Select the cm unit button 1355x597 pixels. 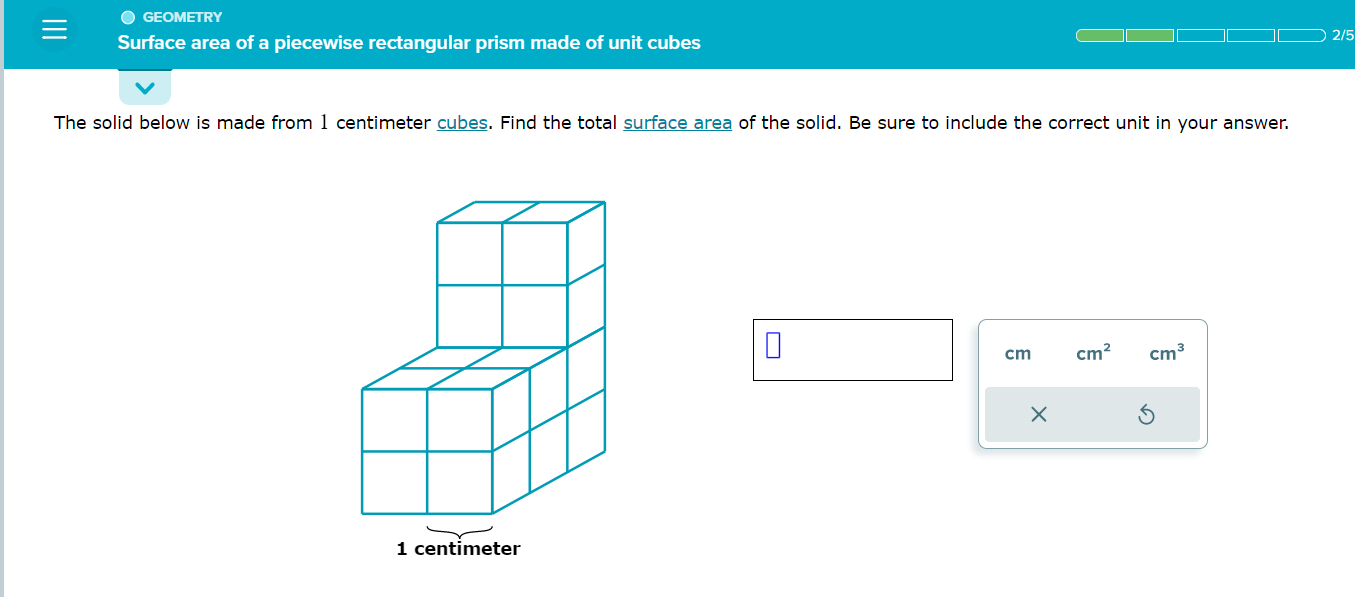pyautogui.click(x=1017, y=354)
